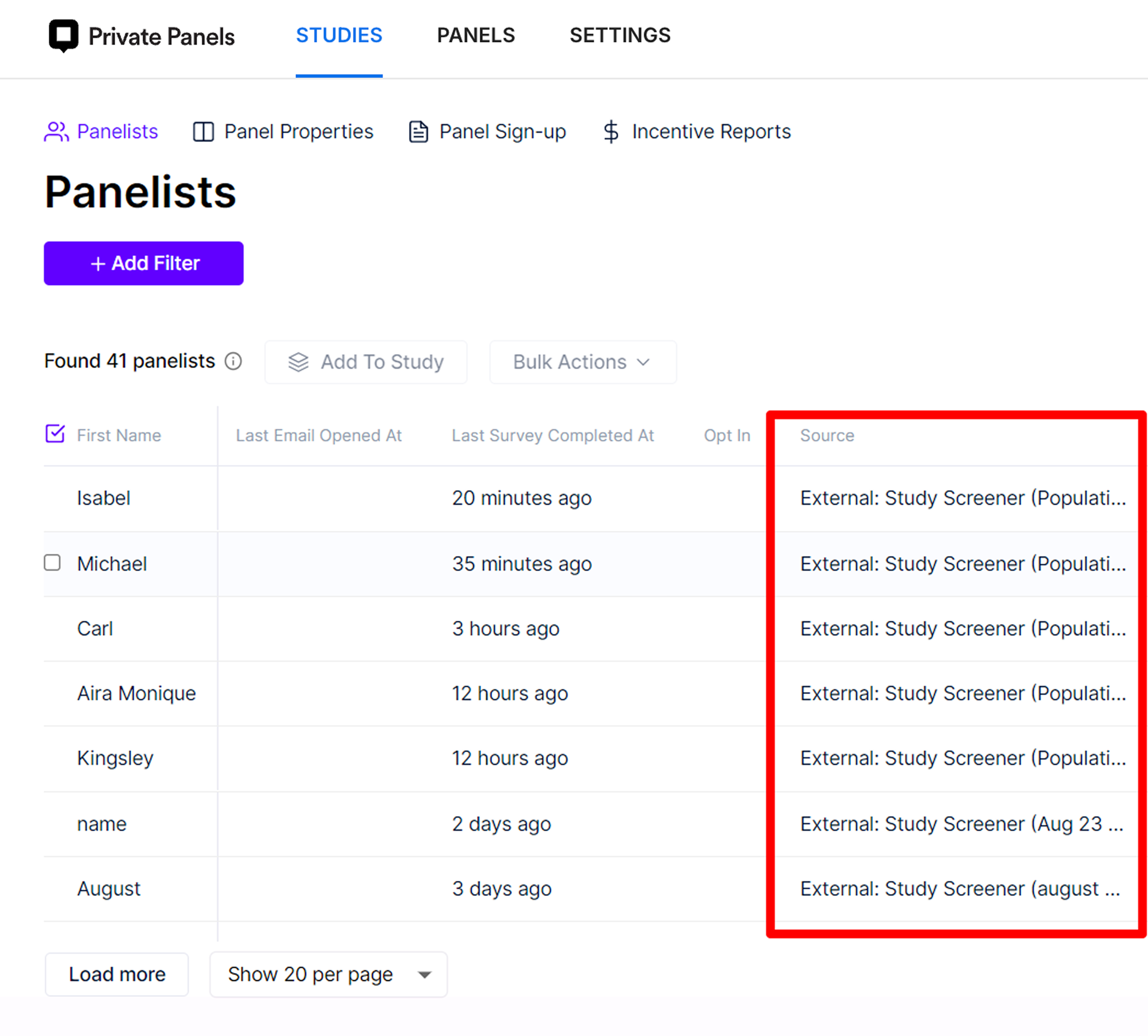Viewport: 1148px width, 1036px height.
Task: Click the Incentive Reports dollar icon
Action: coord(611,132)
